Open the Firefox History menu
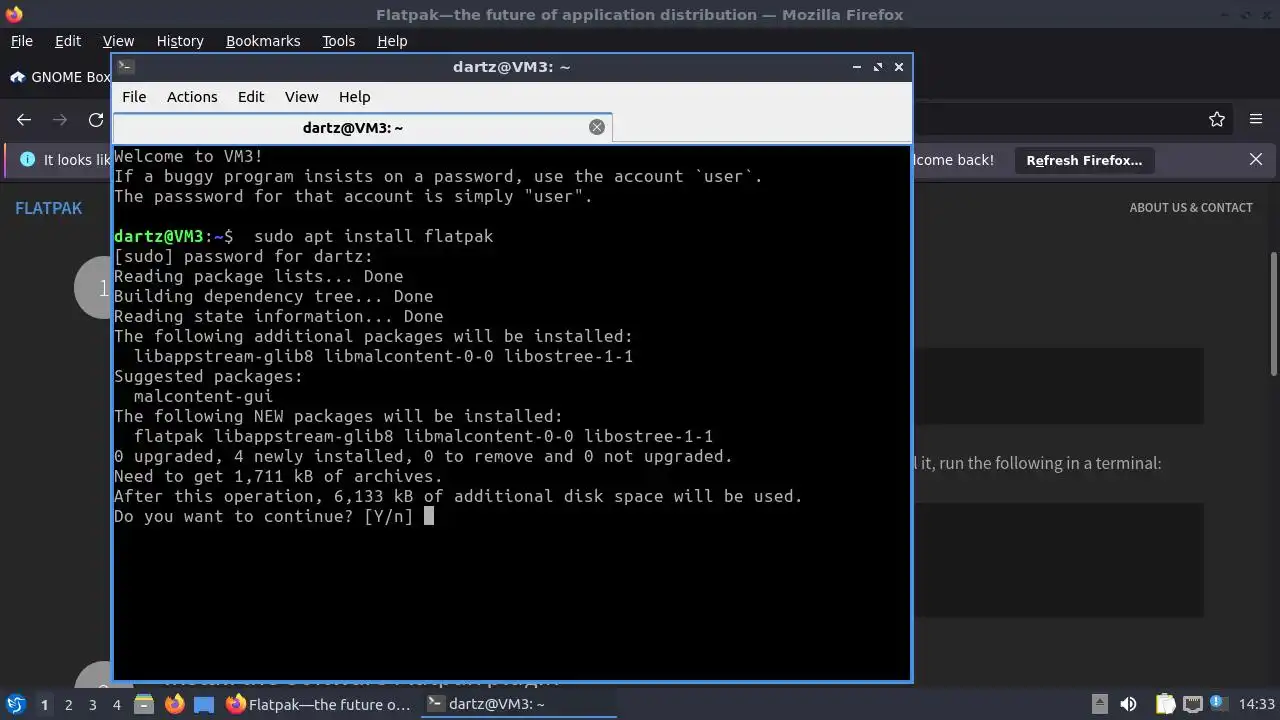1280x720 pixels. pos(180,41)
